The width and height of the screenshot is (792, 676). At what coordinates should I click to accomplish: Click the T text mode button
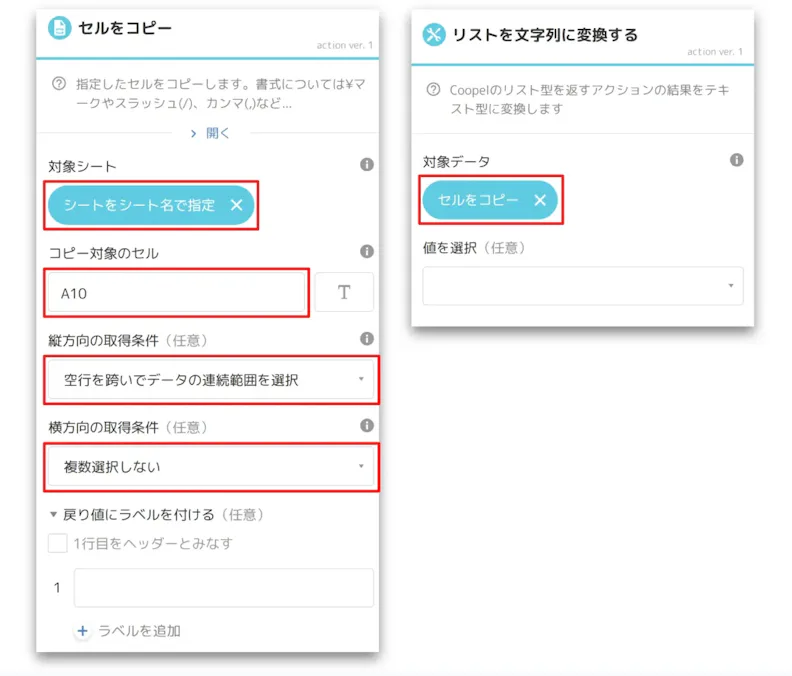[344, 292]
